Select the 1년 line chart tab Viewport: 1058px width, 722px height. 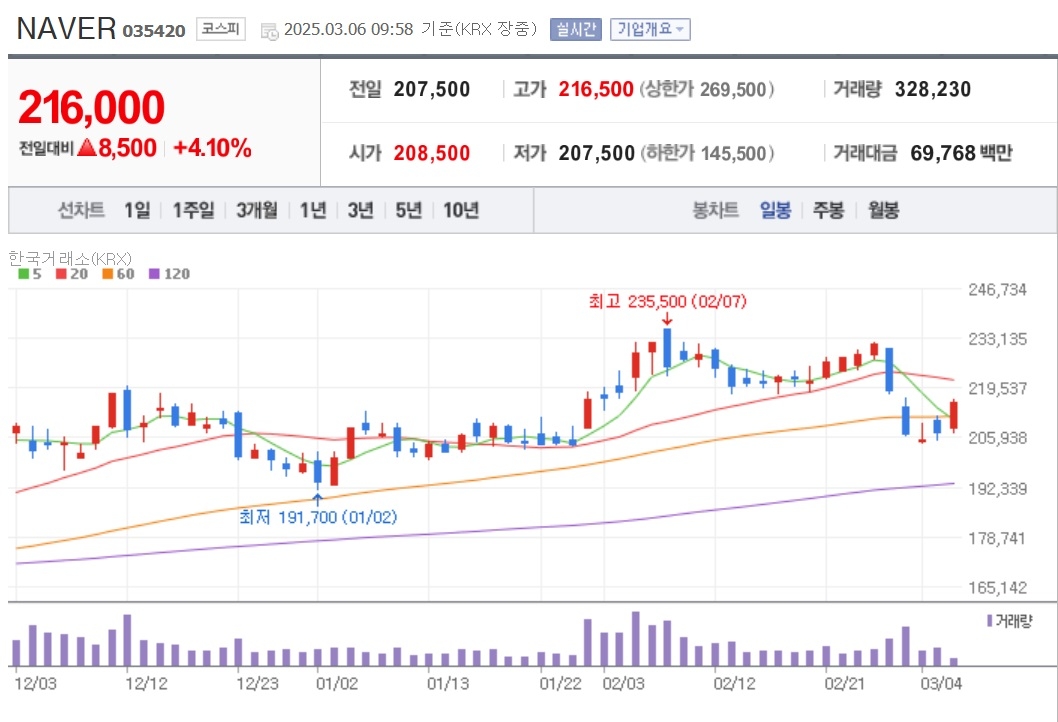tap(313, 210)
